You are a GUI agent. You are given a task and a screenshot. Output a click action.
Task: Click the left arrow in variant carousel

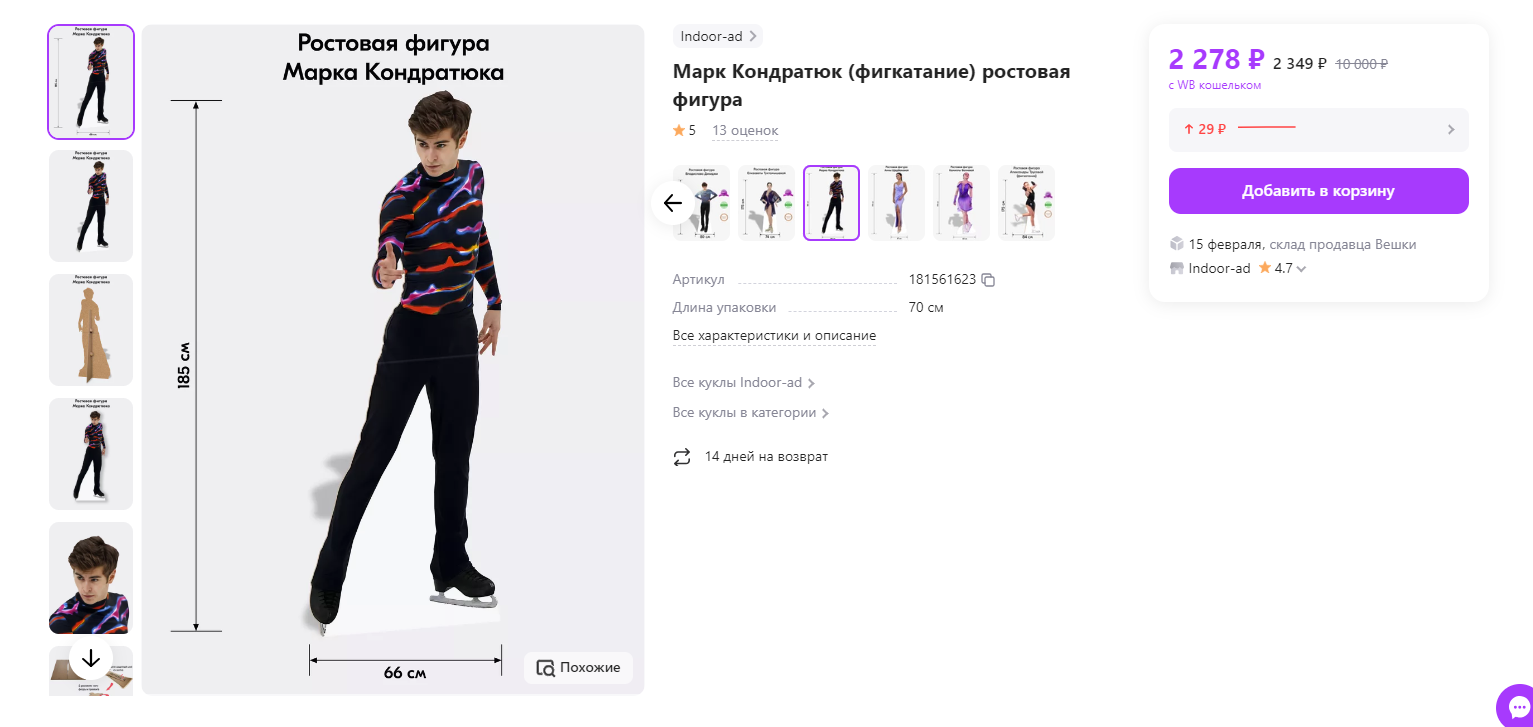click(x=672, y=203)
